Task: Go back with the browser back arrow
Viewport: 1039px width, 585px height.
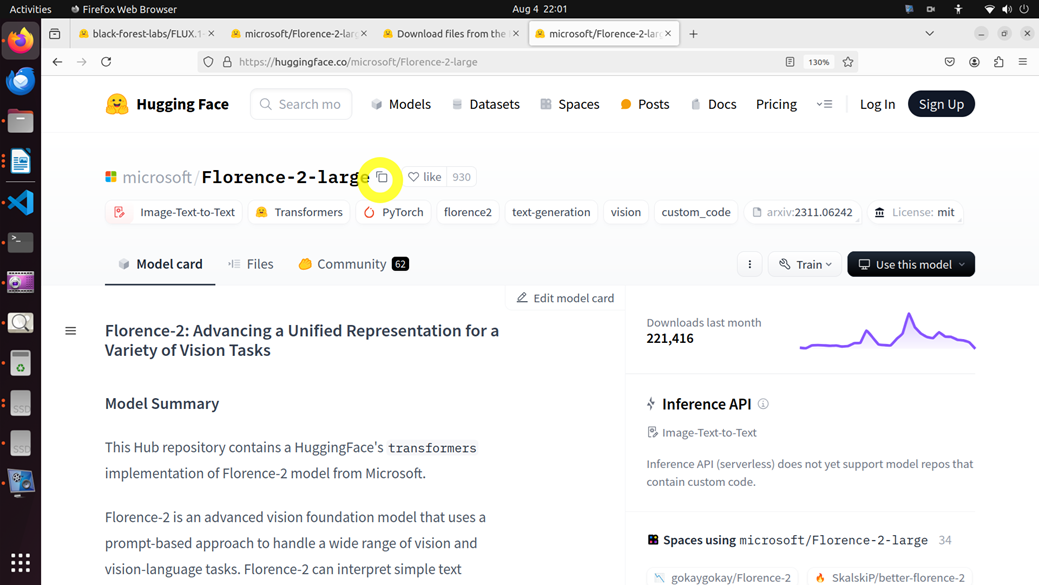Action: 58,62
